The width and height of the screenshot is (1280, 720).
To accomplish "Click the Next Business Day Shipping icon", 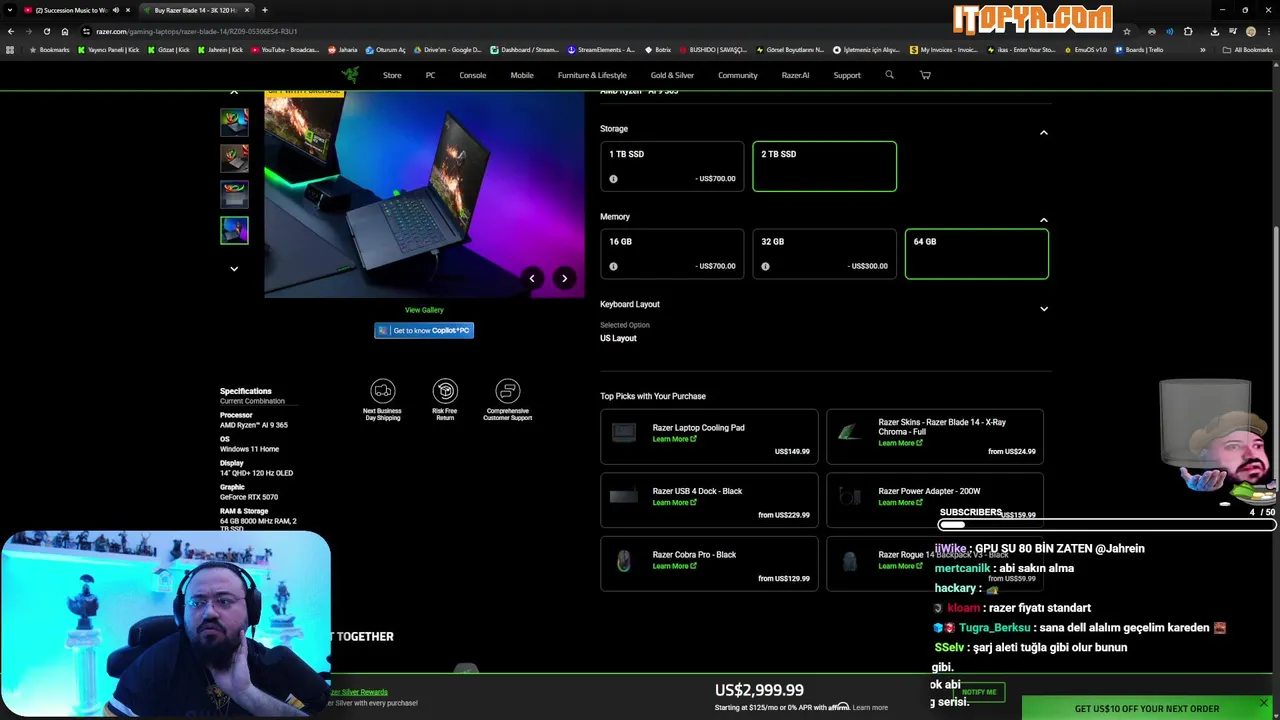I will click(x=382, y=391).
